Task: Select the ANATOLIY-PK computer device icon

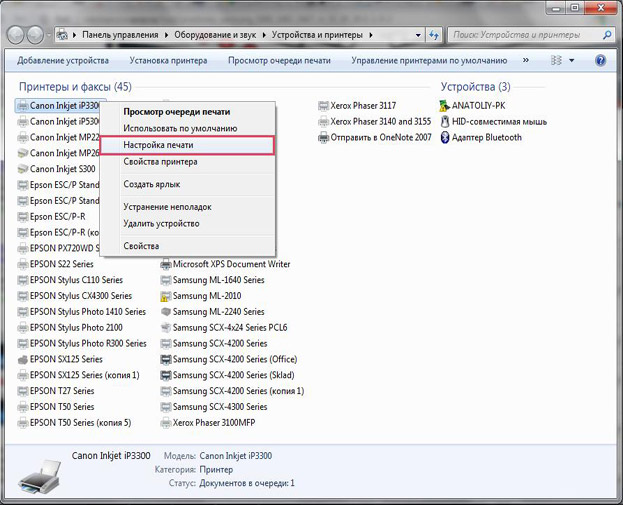Action: coord(445,106)
